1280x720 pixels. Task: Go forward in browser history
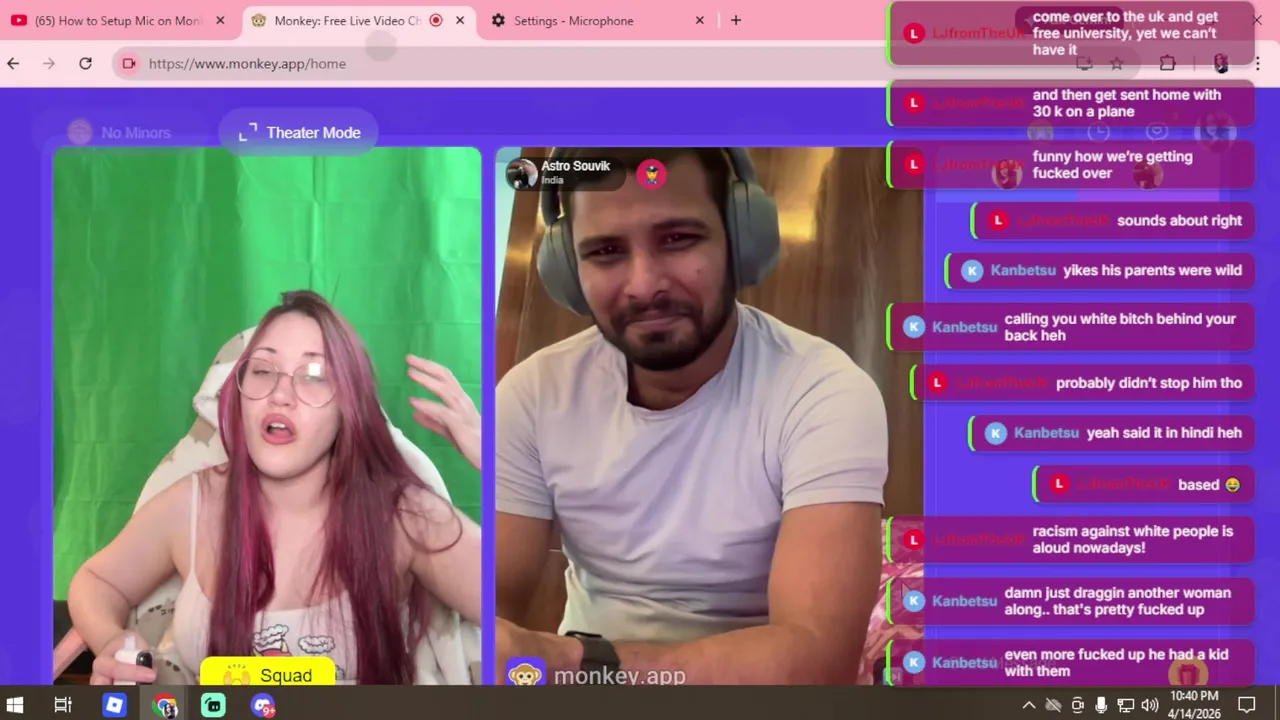pos(49,63)
